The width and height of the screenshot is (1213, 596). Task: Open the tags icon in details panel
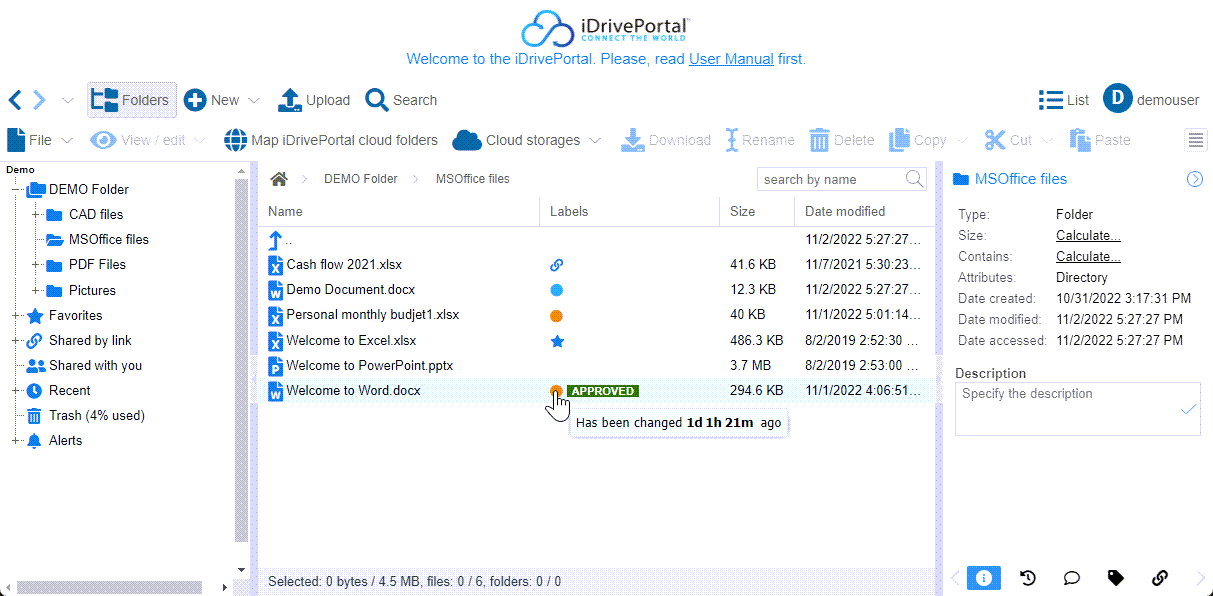pos(1116,577)
